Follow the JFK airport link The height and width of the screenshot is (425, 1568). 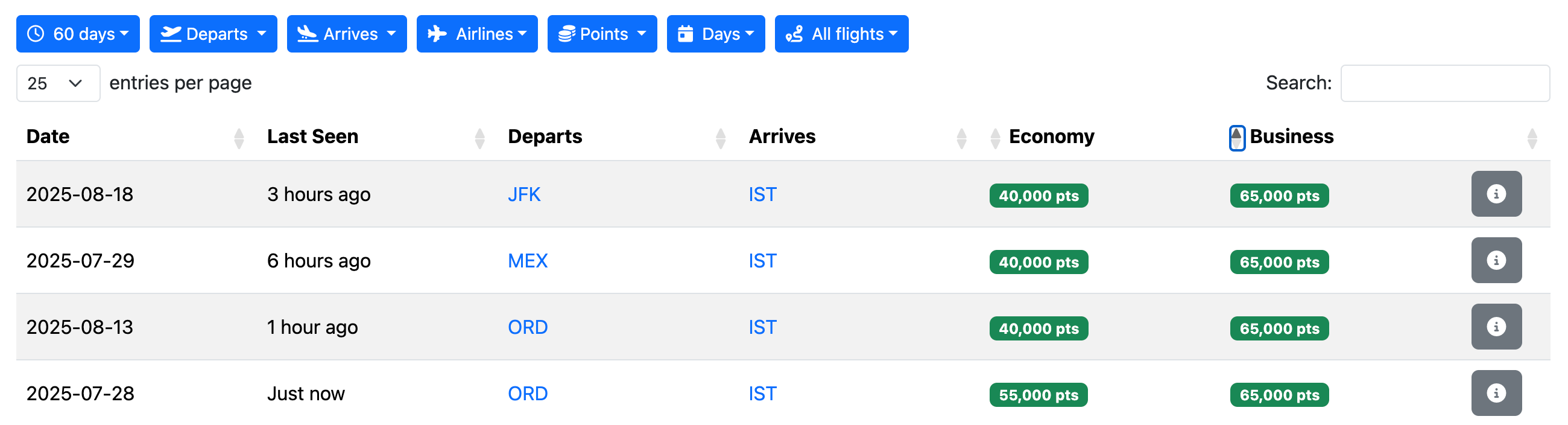[x=523, y=194]
